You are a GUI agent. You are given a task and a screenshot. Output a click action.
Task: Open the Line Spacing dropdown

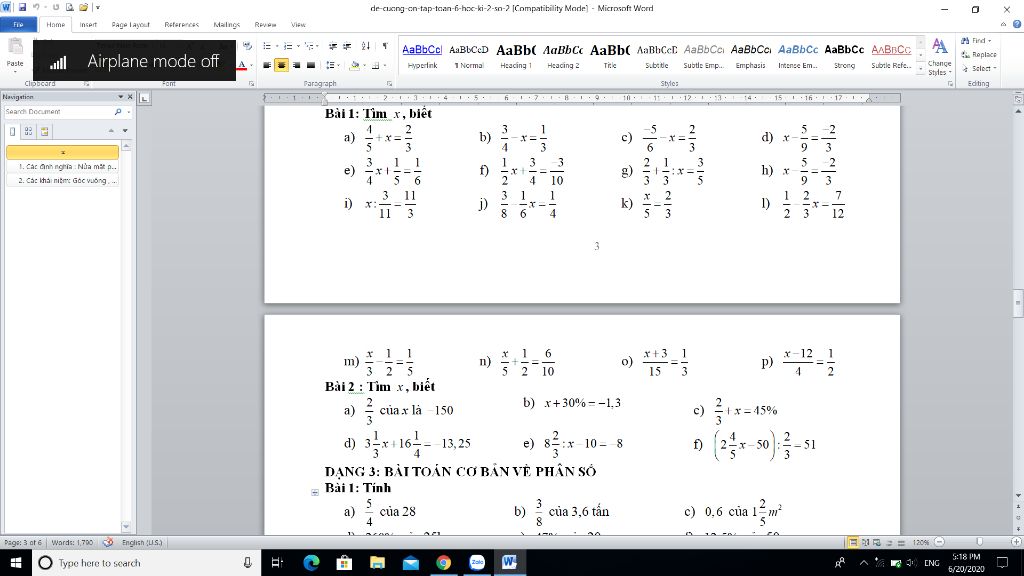(332, 65)
